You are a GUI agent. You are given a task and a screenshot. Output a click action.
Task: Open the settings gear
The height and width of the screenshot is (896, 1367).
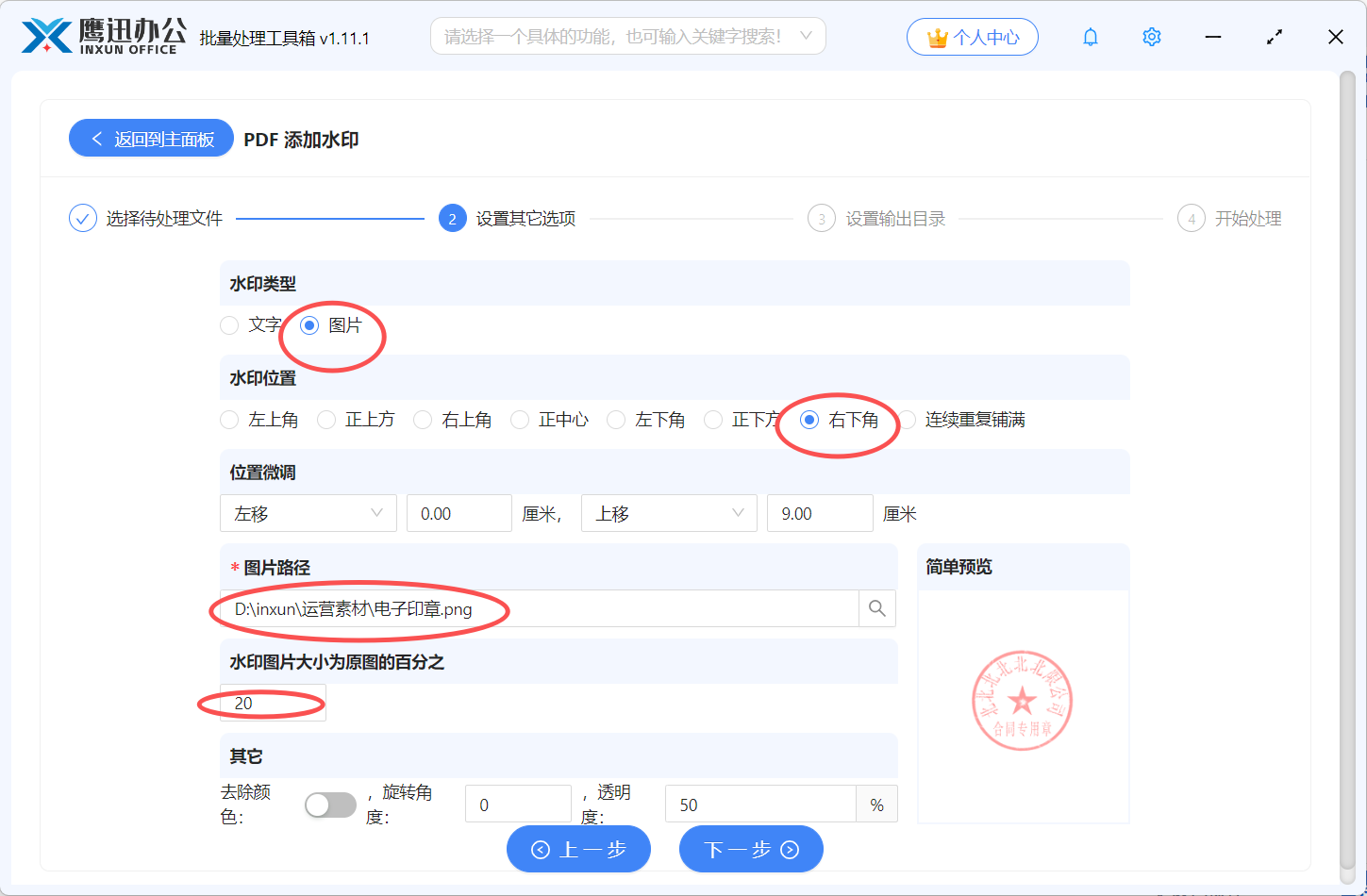click(1151, 36)
